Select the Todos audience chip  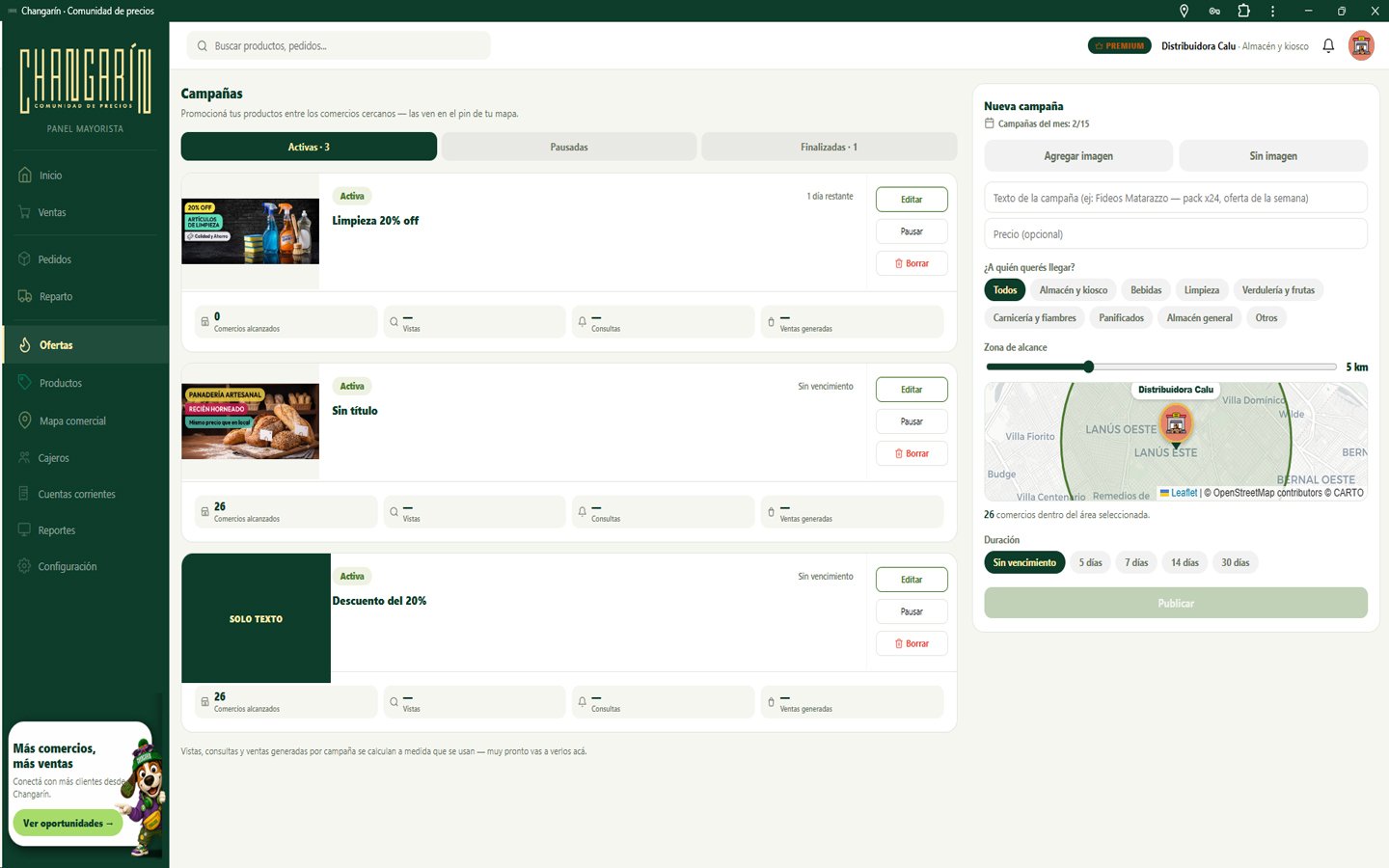pos(1005,290)
